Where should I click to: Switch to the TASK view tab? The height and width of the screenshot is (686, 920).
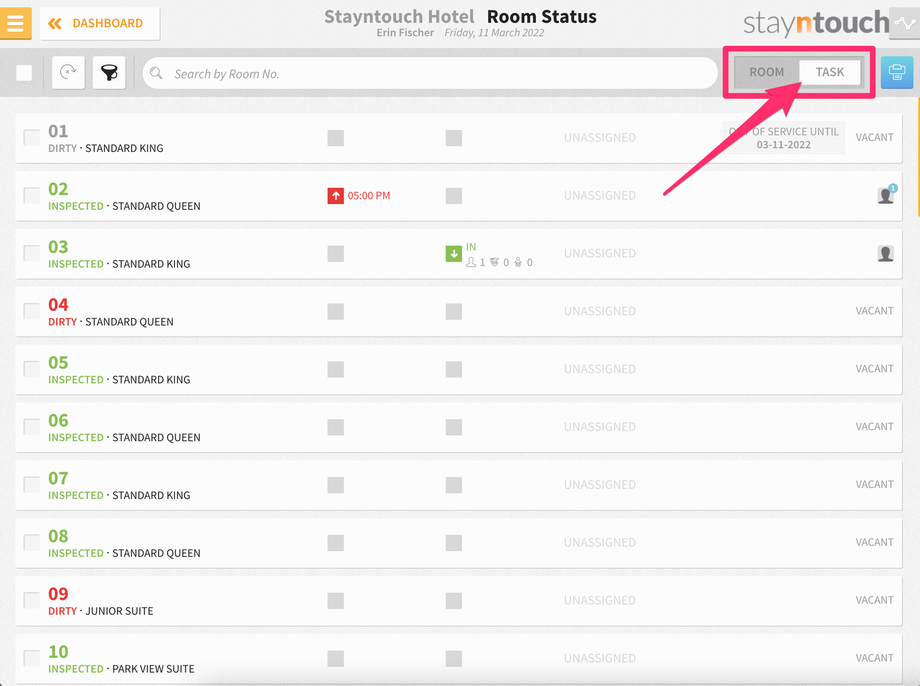(x=830, y=72)
